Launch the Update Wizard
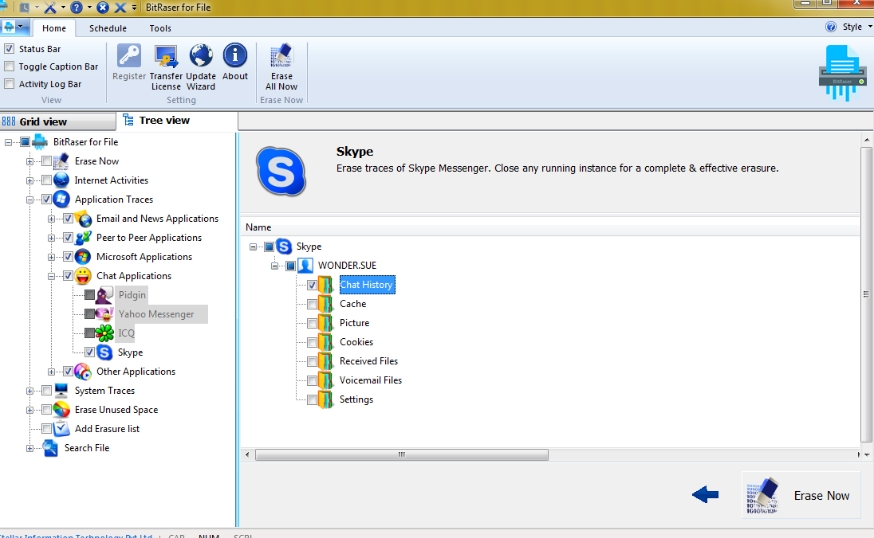874x538 pixels. point(201,56)
